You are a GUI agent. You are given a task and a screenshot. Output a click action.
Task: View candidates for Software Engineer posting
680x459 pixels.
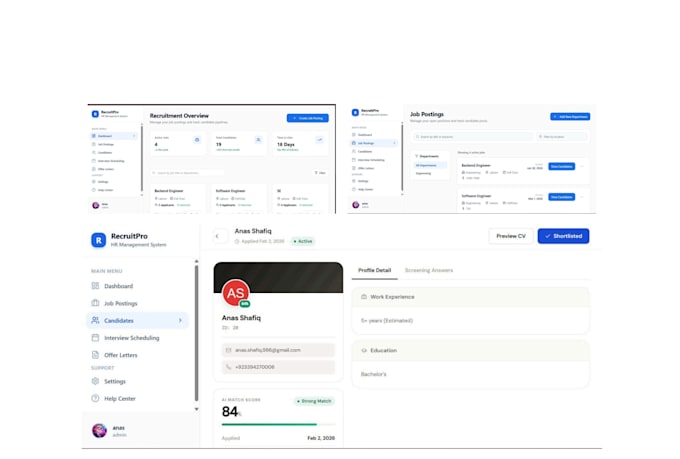[562, 197]
